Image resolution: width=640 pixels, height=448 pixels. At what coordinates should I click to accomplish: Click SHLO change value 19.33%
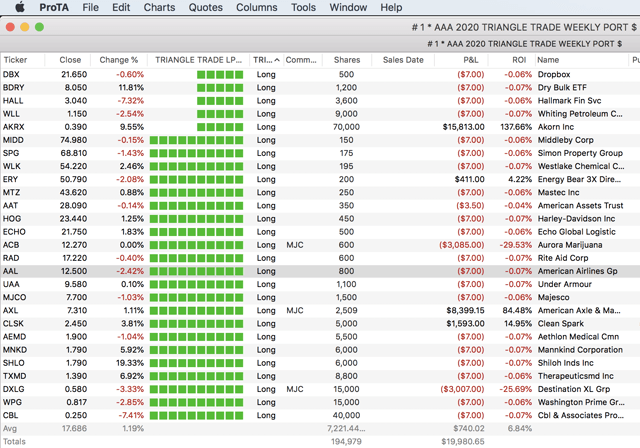point(130,363)
